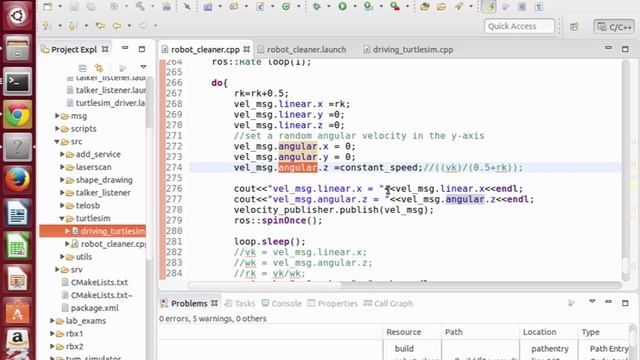Open the Console view tab
Screen dimensions: 640x360
[x=282, y=304]
